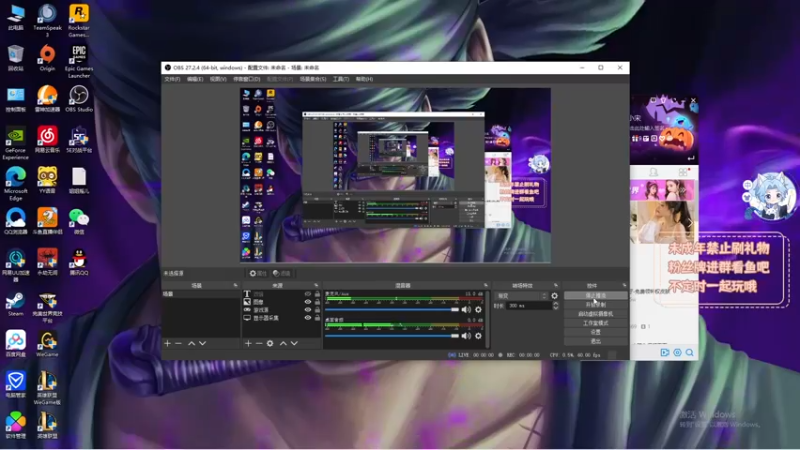Open the 渐变 transition type dropdown

click(521, 296)
